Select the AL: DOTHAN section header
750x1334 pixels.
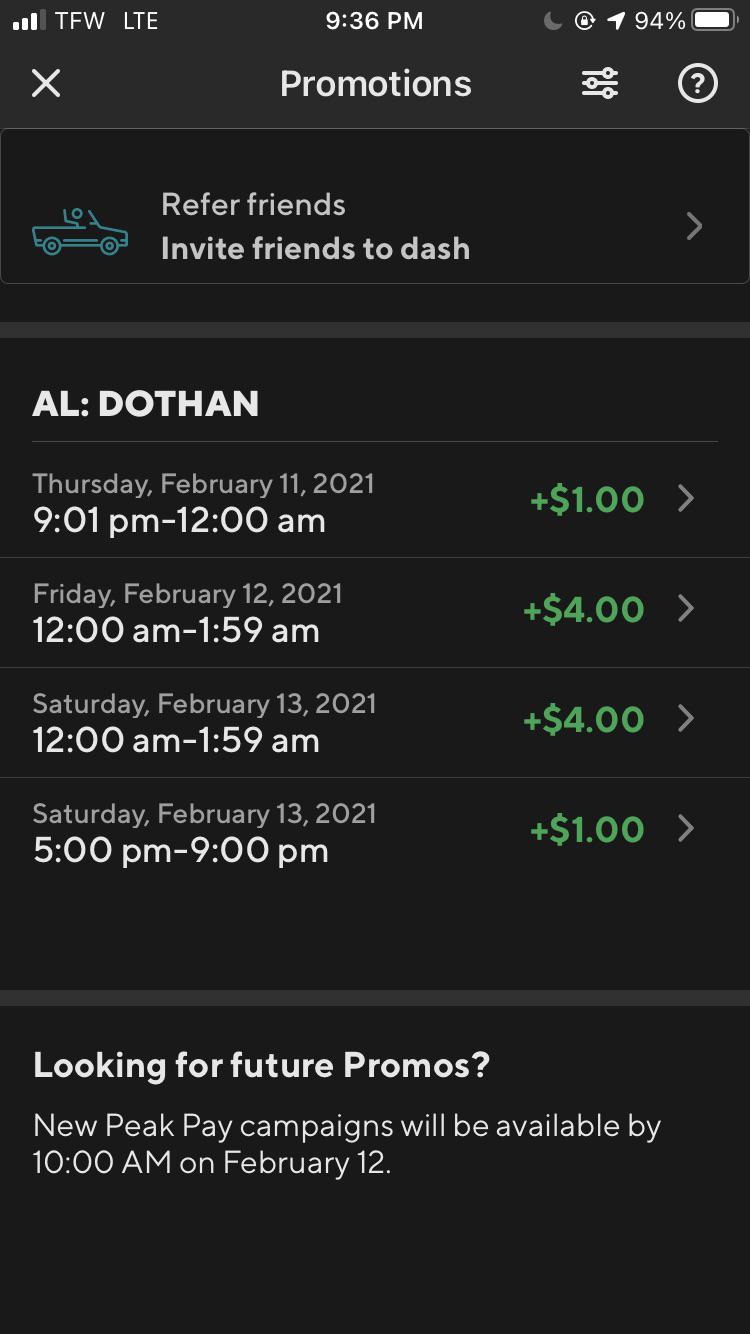pyautogui.click(x=146, y=403)
